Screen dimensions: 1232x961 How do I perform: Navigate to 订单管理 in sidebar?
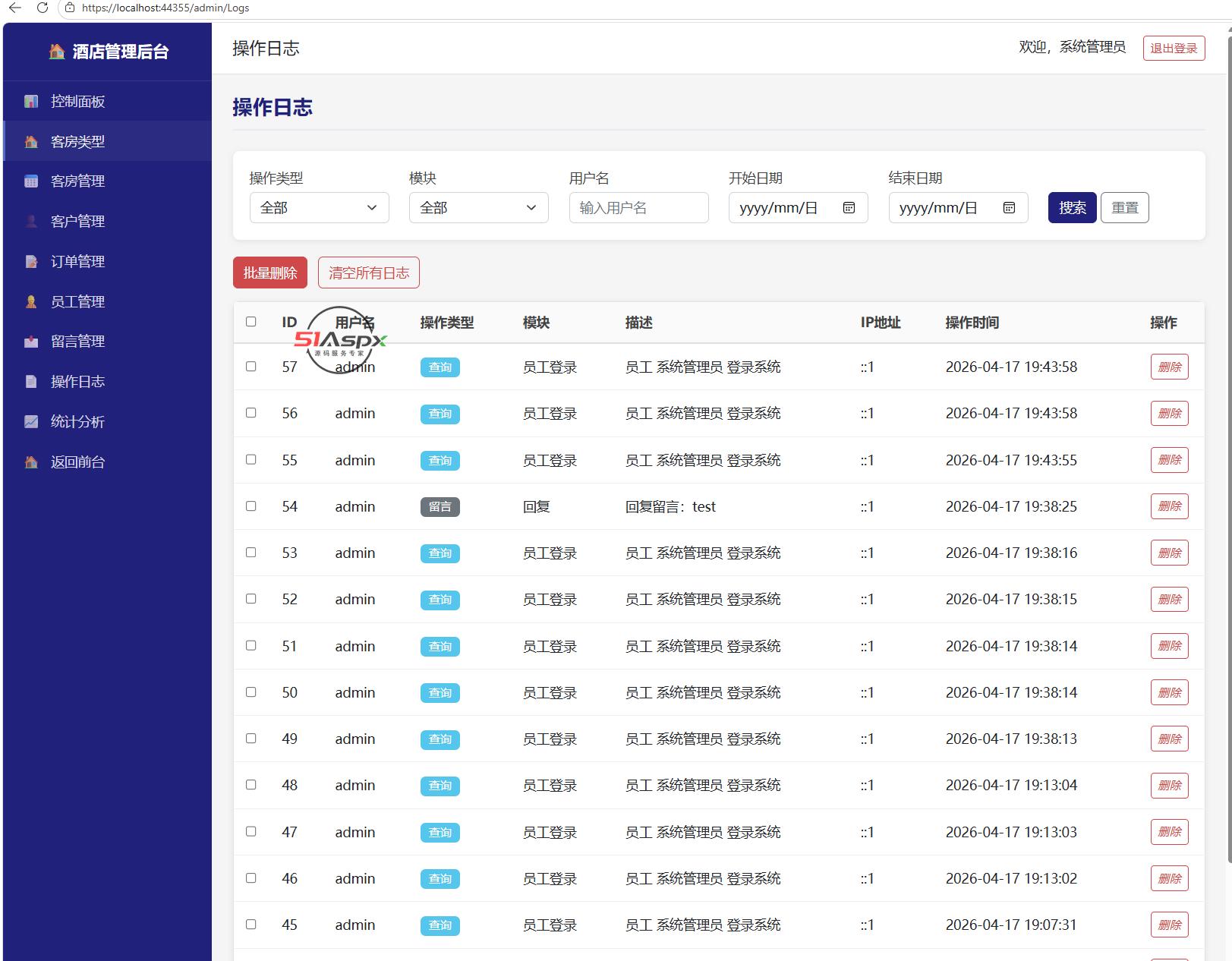107,262
